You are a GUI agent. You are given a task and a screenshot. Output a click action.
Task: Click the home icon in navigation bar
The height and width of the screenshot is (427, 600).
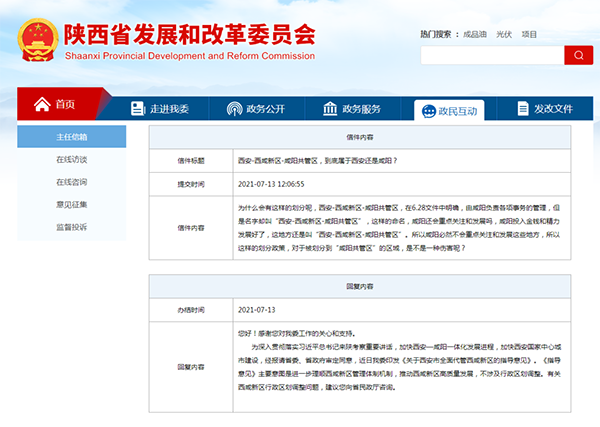click(x=42, y=104)
